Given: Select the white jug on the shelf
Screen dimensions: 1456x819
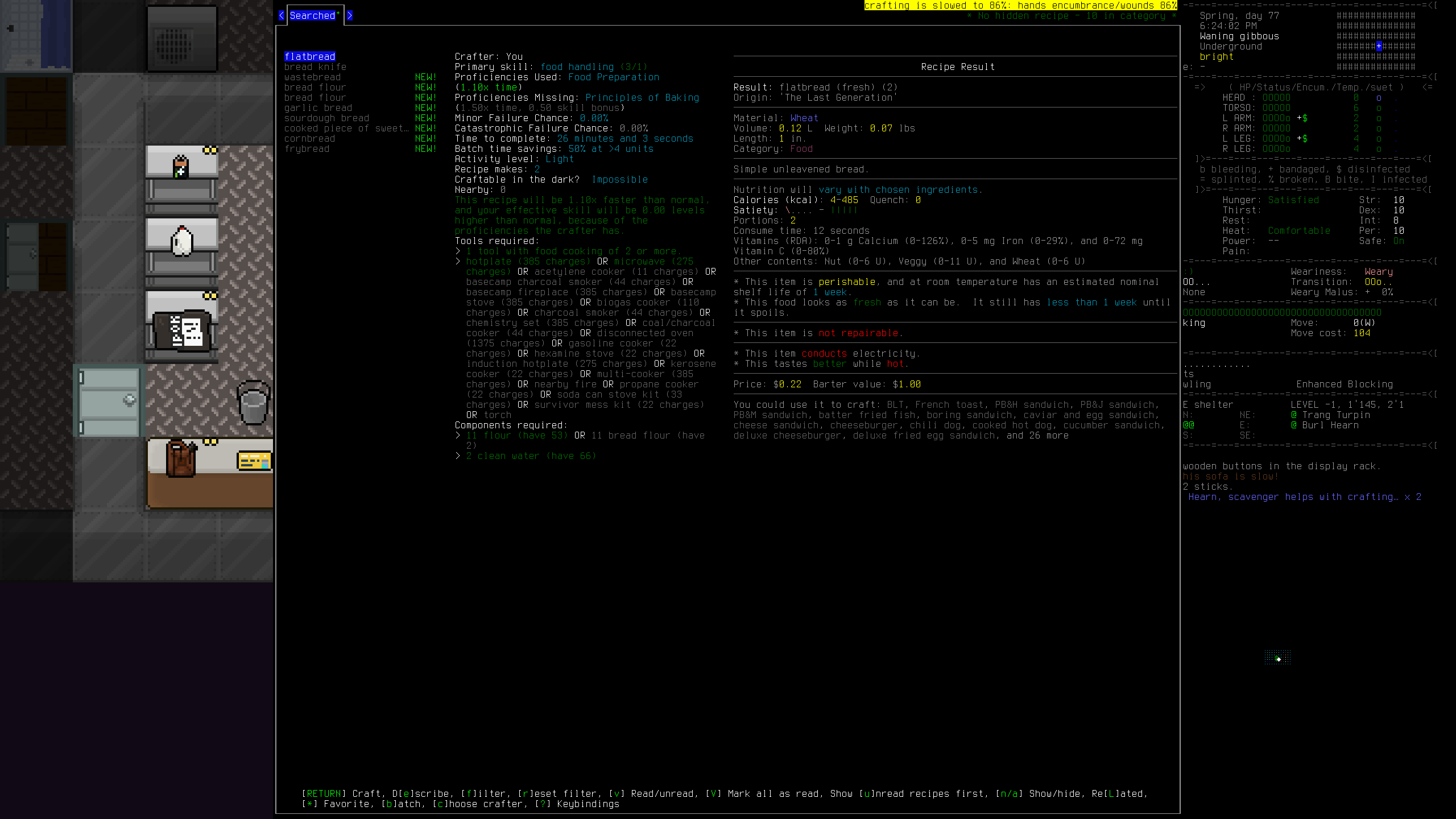Looking at the screenshot, I should 182,242.
